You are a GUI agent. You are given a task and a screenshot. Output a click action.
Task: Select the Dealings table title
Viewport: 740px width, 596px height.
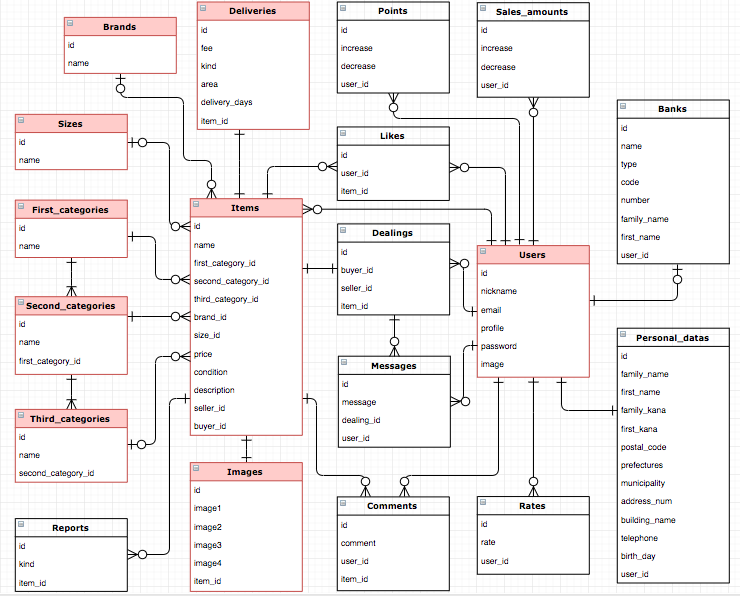click(392, 233)
